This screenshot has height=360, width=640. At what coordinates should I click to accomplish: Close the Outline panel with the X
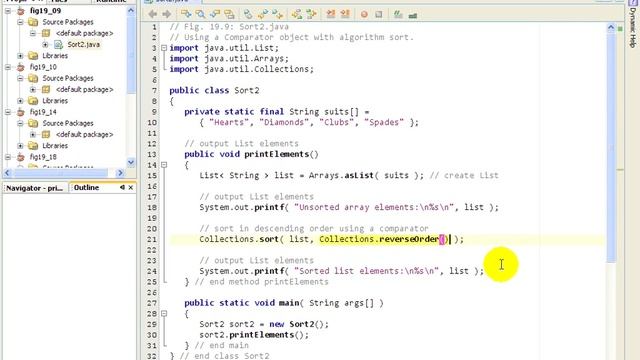coord(131,187)
